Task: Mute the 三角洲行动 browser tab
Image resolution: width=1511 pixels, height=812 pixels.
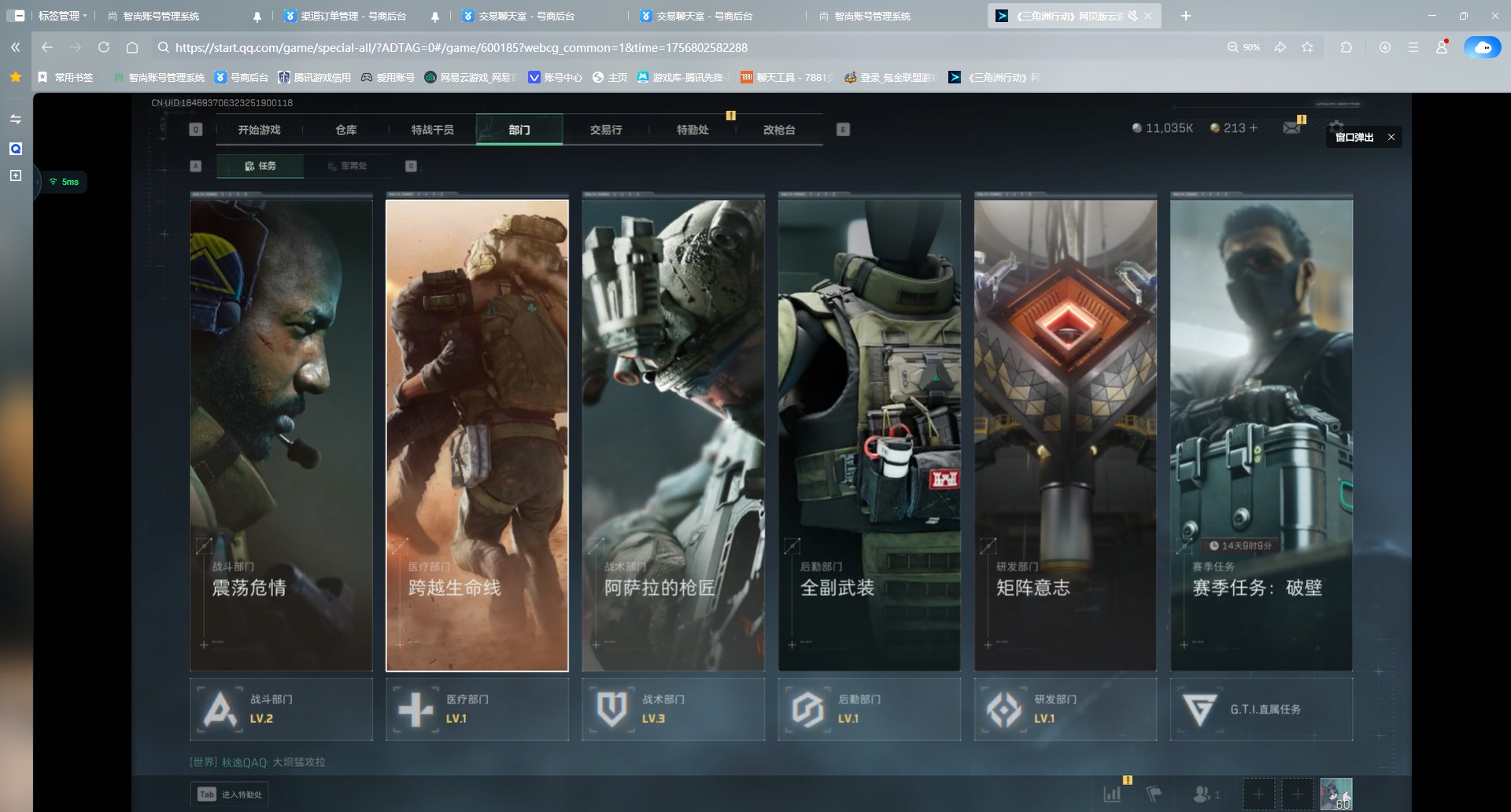Action: tap(1133, 16)
